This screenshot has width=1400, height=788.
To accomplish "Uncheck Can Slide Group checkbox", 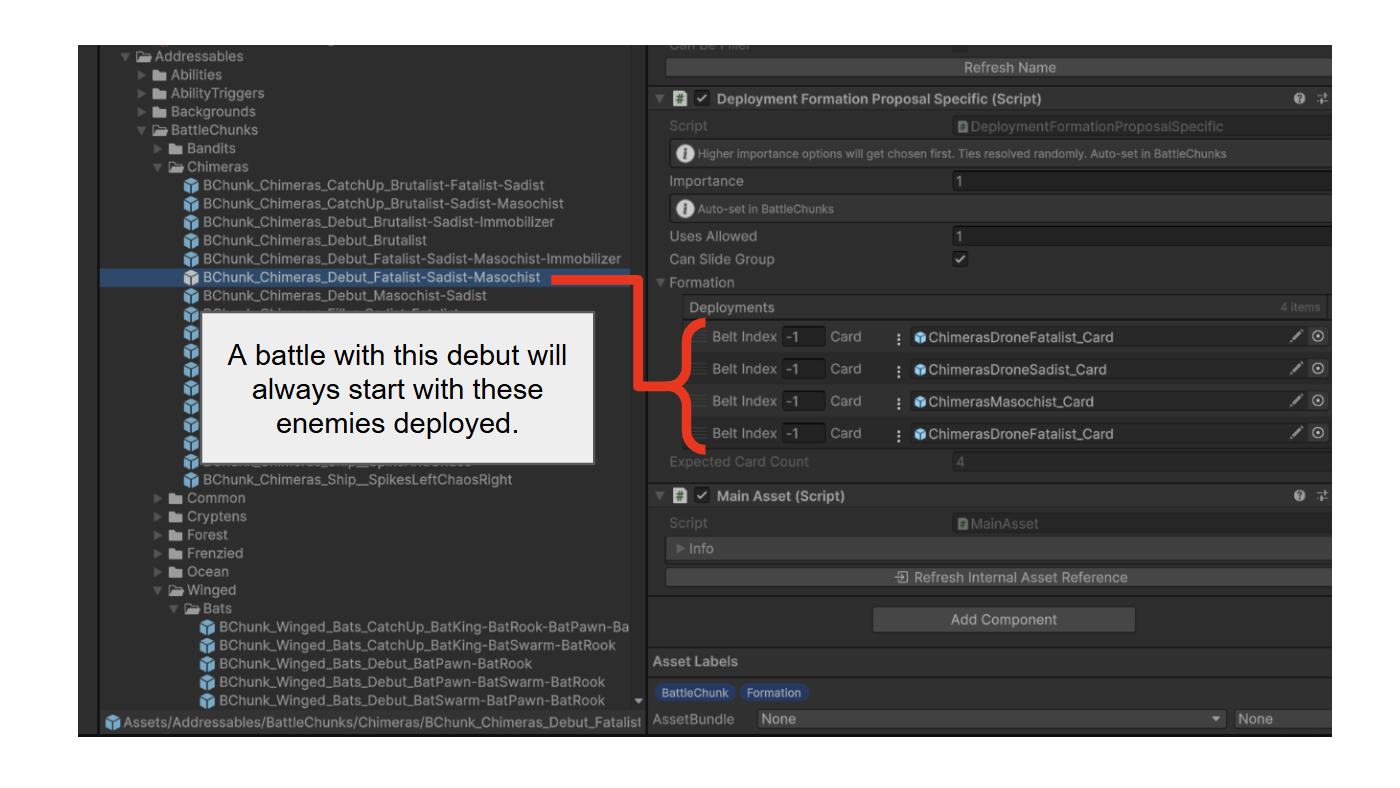I will coord(960,259).
